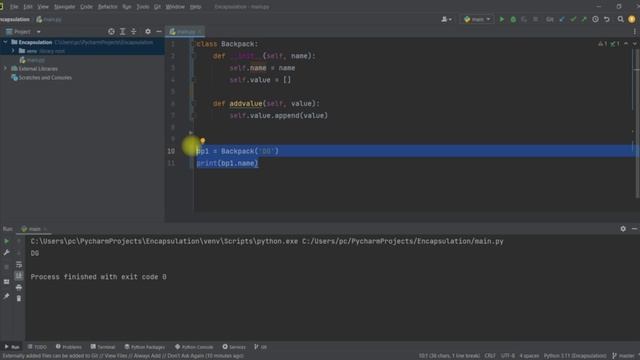
Task: Open the Git tool window
Action: pos(260,347)
